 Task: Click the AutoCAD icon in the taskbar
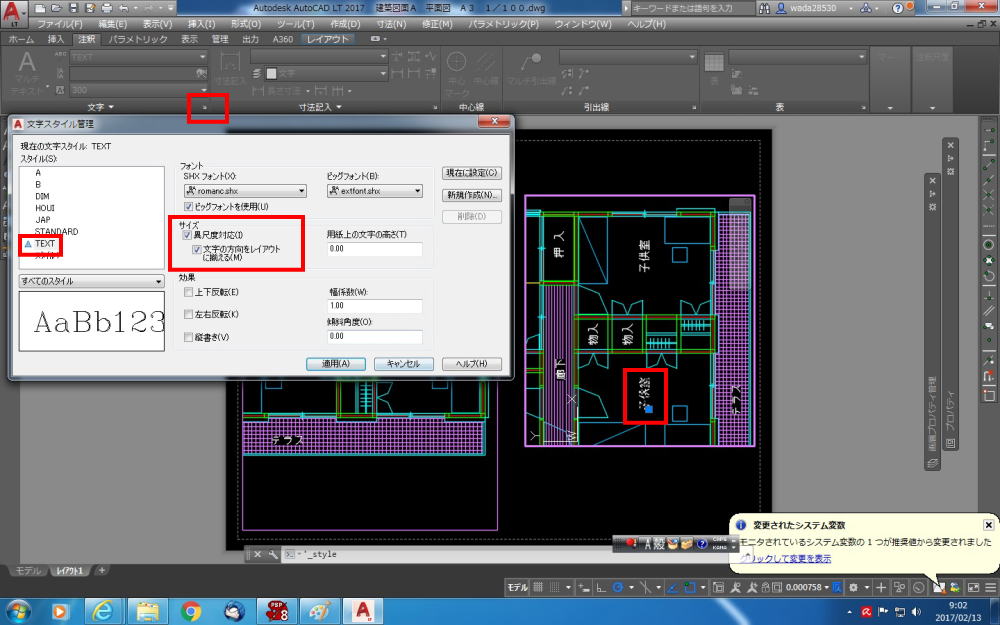click(x=363, y=611)
